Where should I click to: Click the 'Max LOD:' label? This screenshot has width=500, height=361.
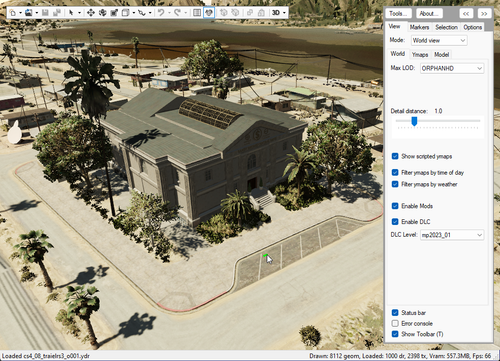click(x=403, y=68)
